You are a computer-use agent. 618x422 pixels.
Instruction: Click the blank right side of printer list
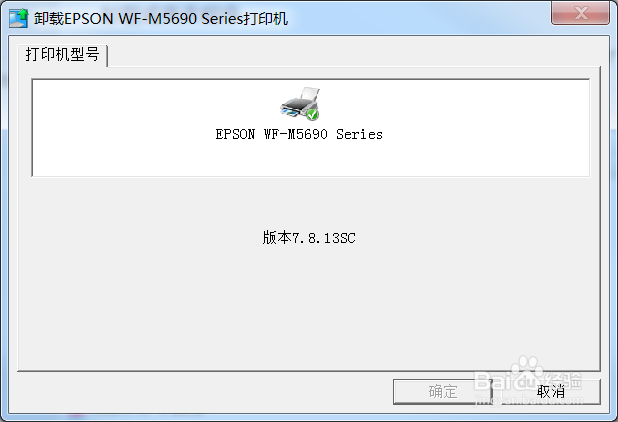[493, 128]
